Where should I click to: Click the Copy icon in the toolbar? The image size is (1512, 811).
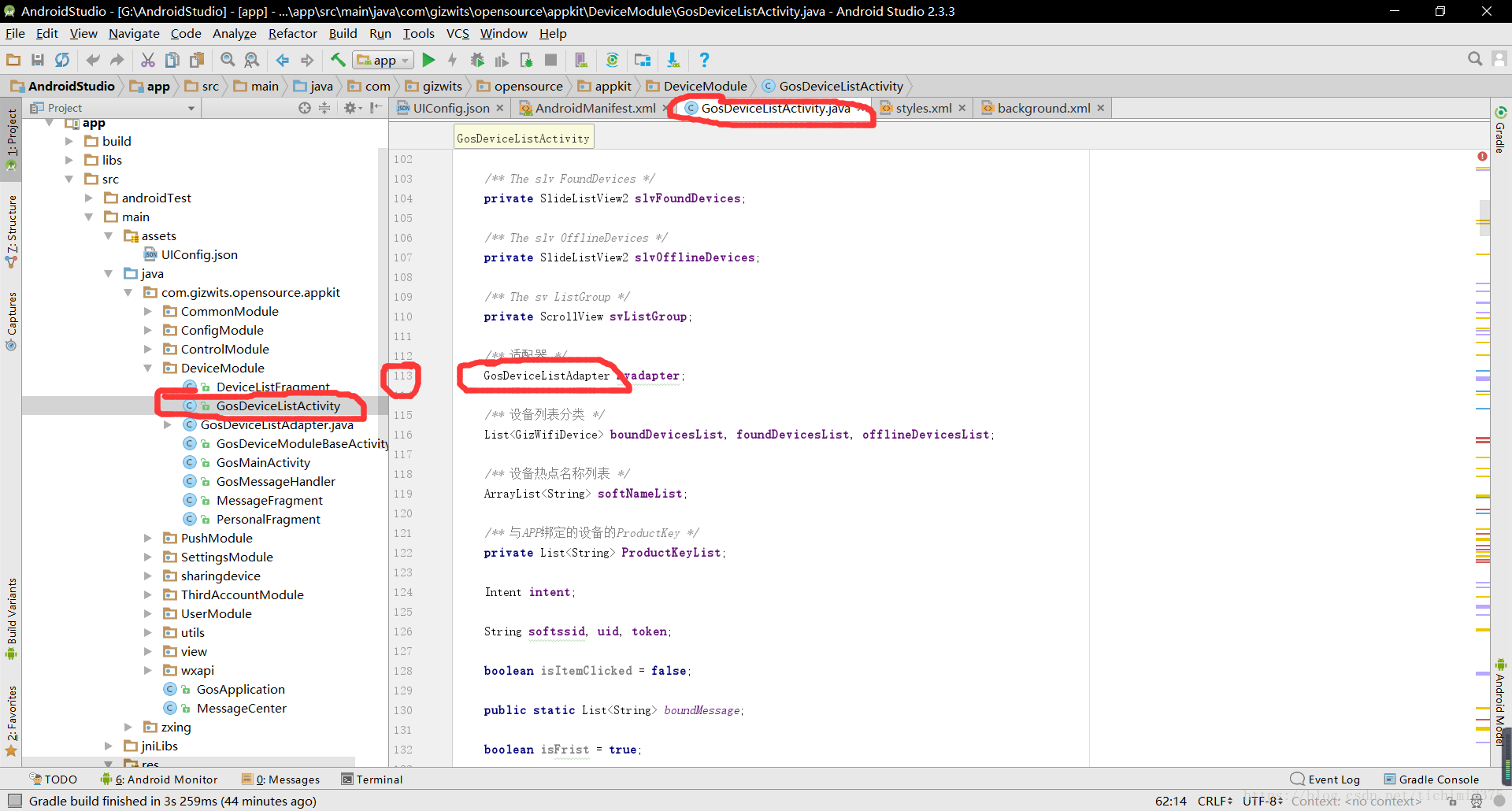tap(172, 60)
